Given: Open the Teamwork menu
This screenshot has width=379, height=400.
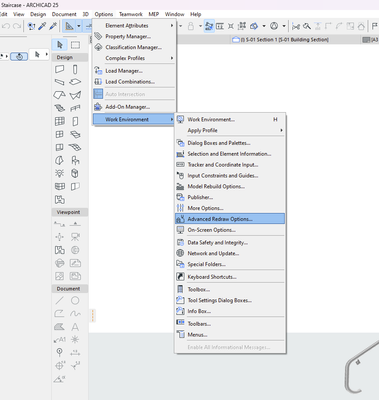Looking at the screenshot, I should click(x=131, y=14).
